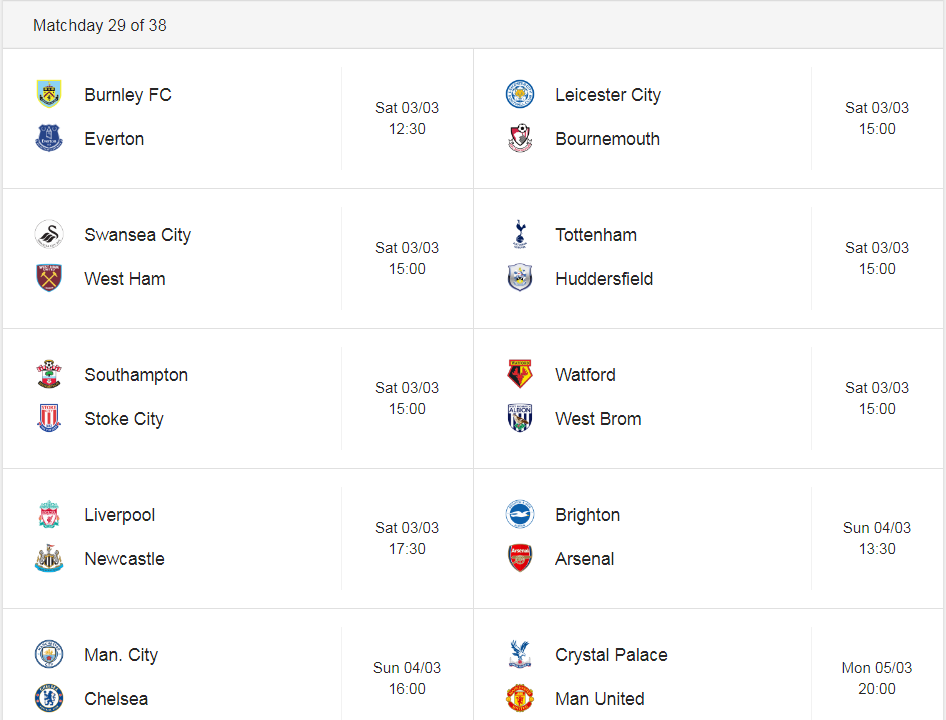This screenshot has width=946, height=720.
Task: Select the Leicester City badge icon
Action: pos(519,94)
